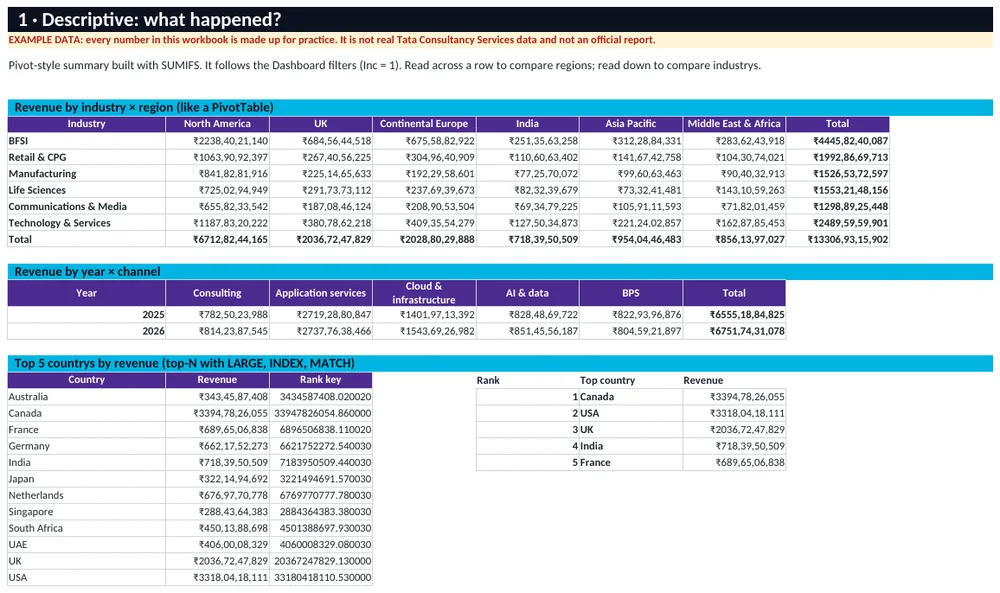Click 2025 Consulting value ₹782,50,23,988
Image resolution: width=1000 pixels, height=593 pixels.
(217, 315)
